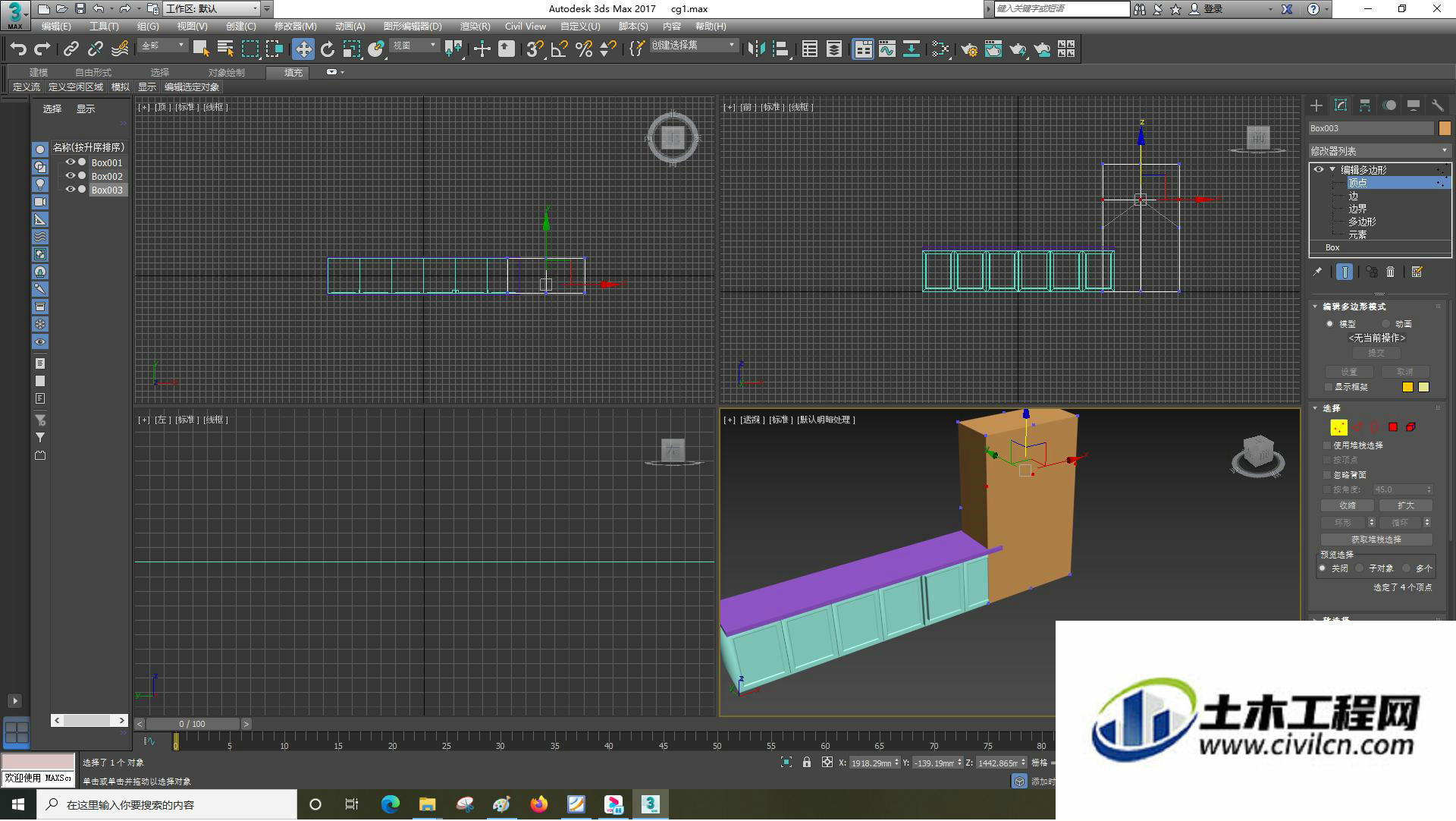Viewport: 1456px width, 821px height.
Task: Open the 工作区: 默认 workspace dropdown
Action: pyautogui.click(x=212, y=9)
